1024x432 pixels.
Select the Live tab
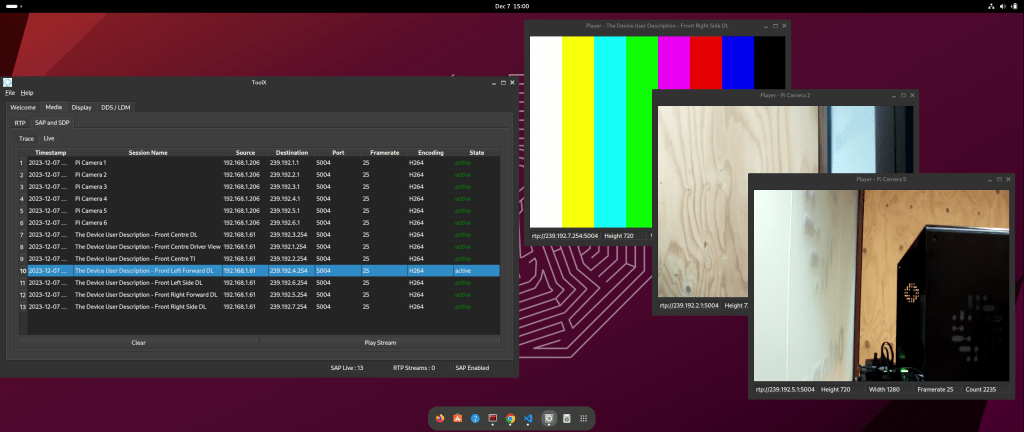coord(49,138)
